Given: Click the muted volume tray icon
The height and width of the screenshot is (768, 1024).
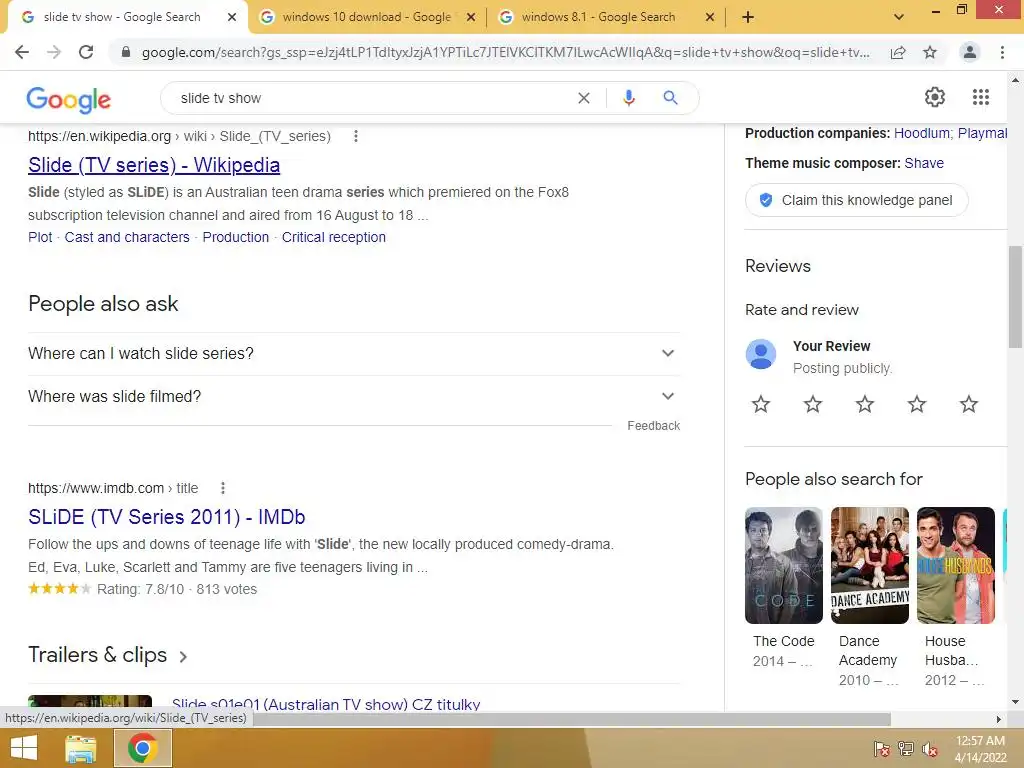Looking at the screenshot, I should click(x=930, y=749).
